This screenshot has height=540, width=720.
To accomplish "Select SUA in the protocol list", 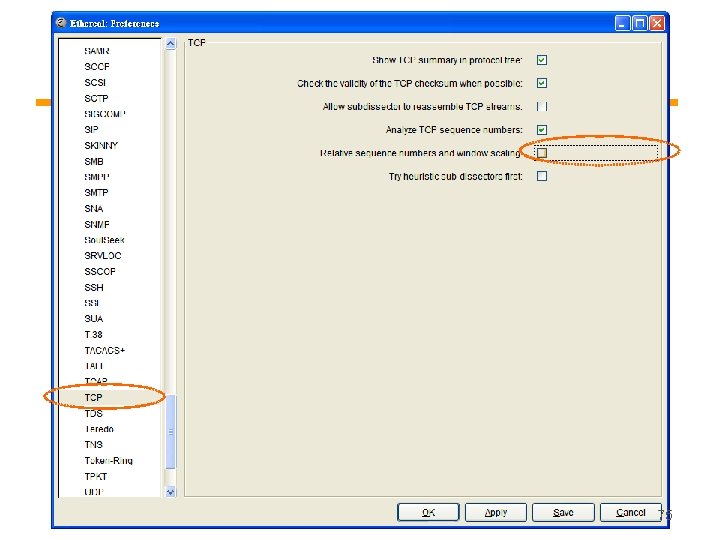I will [x=94, y=319].
